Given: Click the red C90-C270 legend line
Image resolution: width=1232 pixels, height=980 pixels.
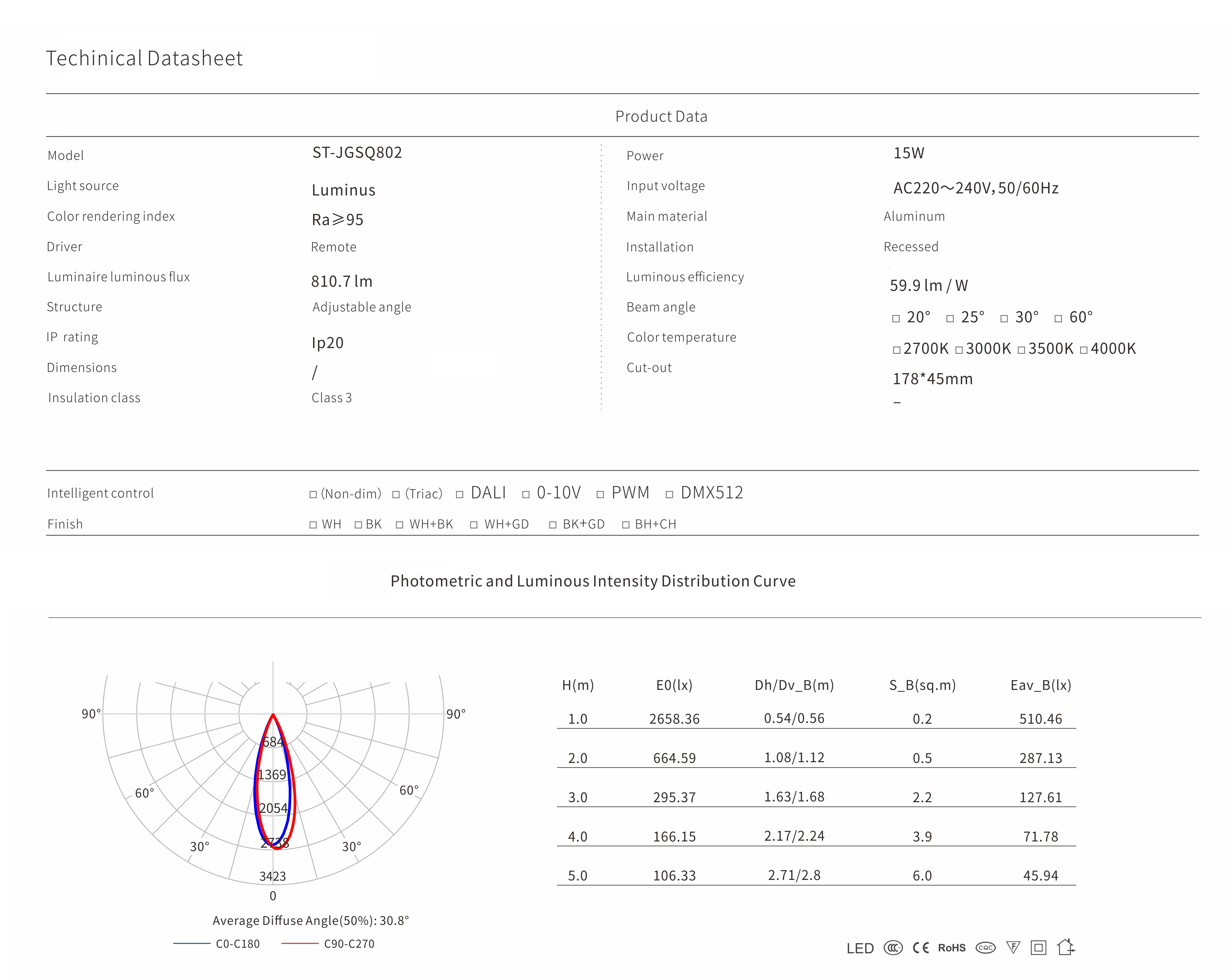Looking at the screenshot, I should coord(300,943).
